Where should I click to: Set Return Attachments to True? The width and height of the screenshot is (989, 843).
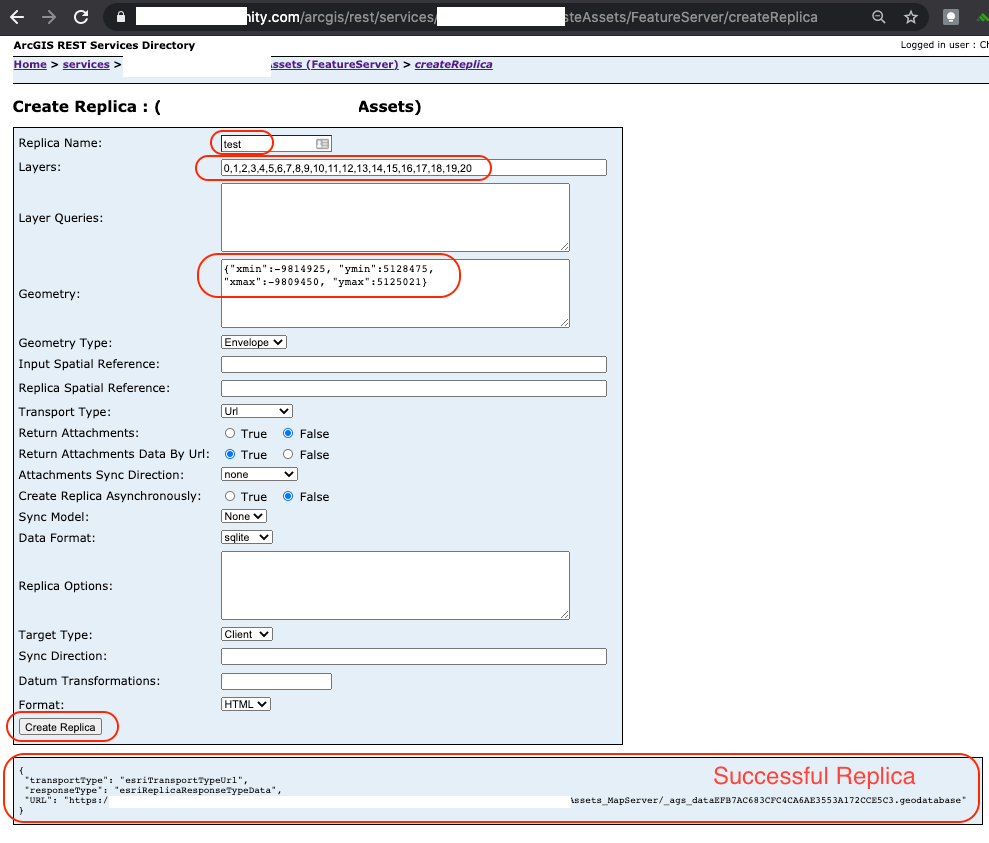pos(230,433)
